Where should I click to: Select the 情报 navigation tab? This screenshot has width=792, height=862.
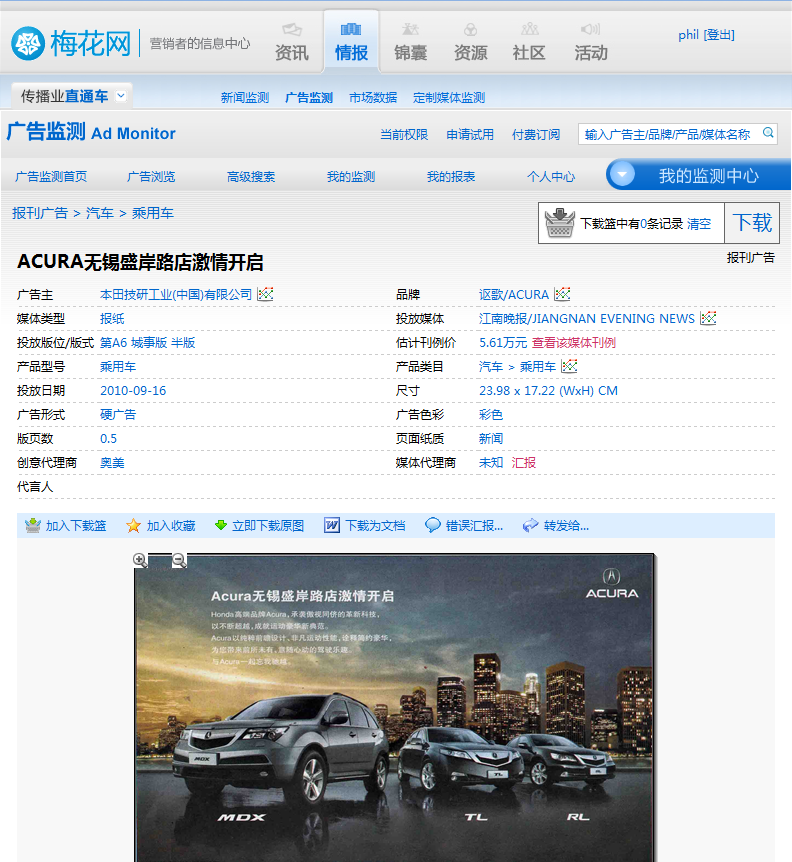[x=351, y=43]
